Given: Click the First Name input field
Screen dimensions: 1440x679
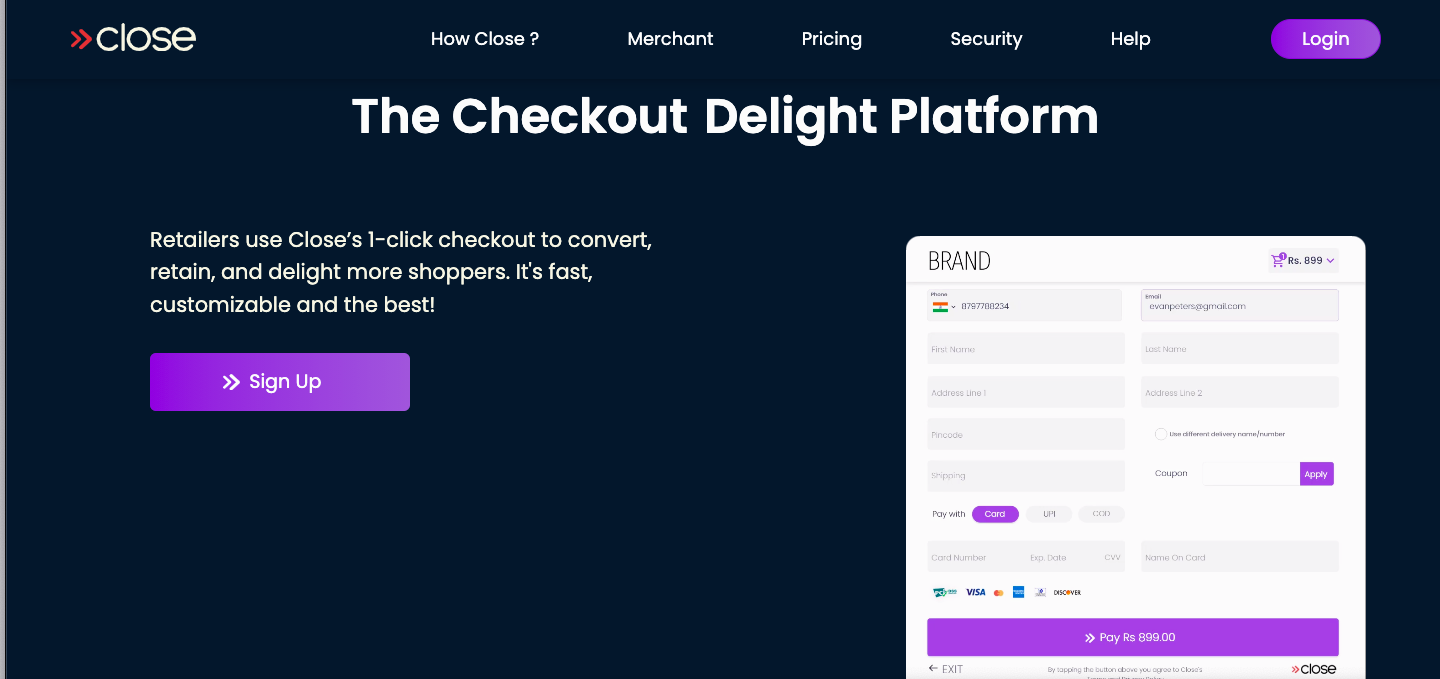Looking at the screenshot, I should point(1026,349).
